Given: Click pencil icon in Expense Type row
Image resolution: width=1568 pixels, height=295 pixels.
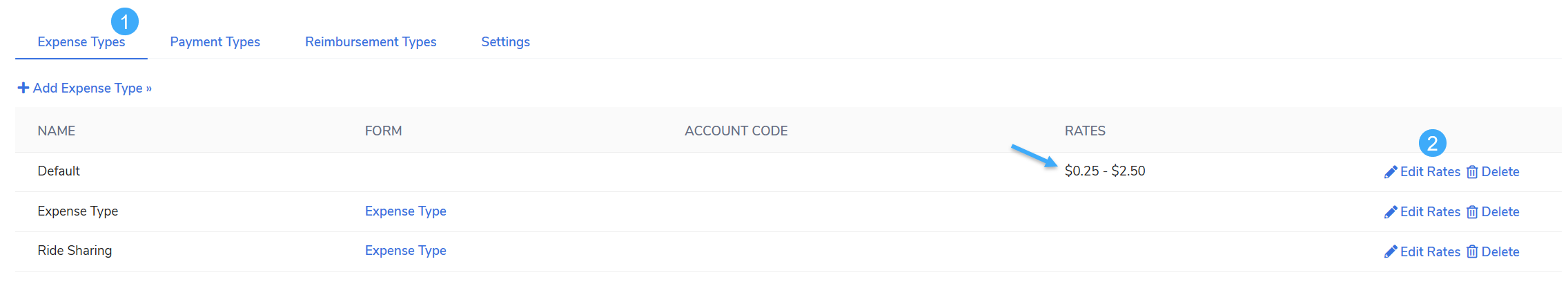Looking at the screenshot, I should pos(1391,212).
